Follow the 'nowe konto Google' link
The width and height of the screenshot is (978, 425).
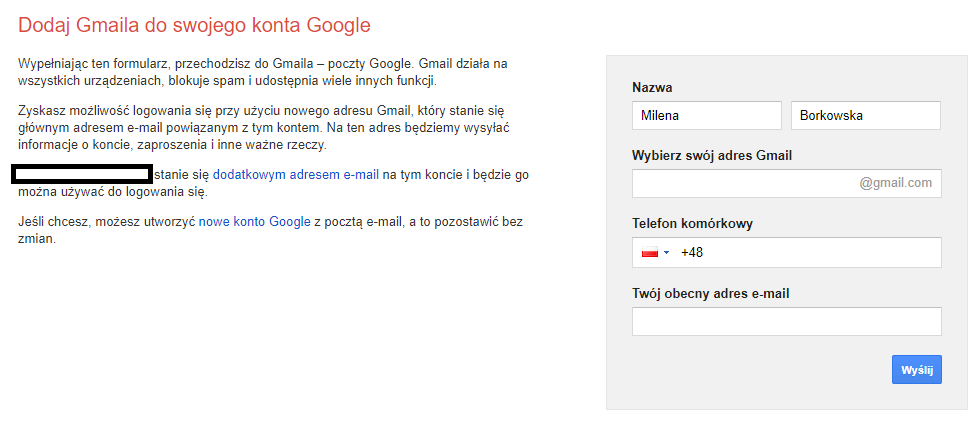click(254, 222)
